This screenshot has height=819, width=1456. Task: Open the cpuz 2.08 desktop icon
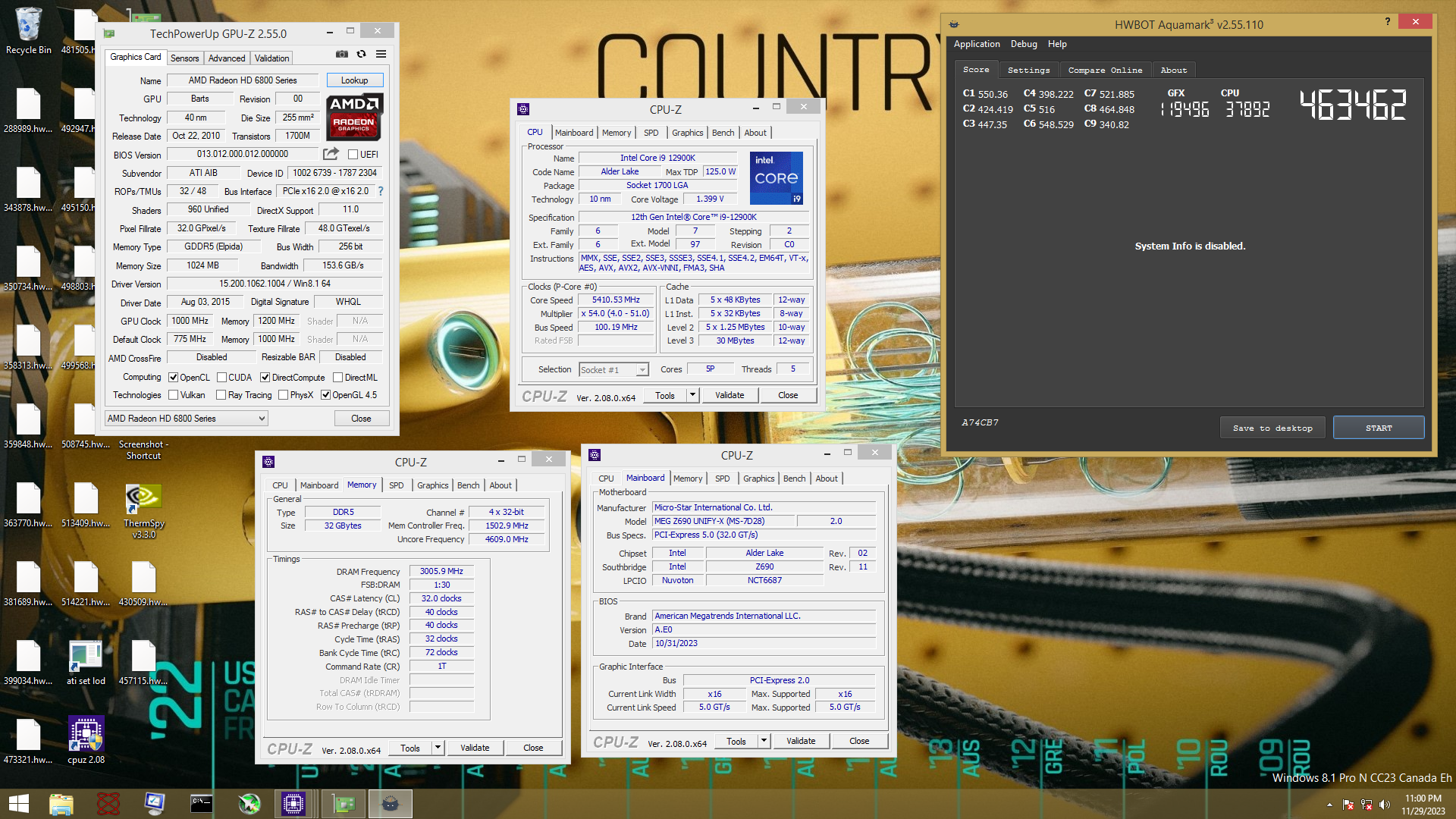(86, 739)
